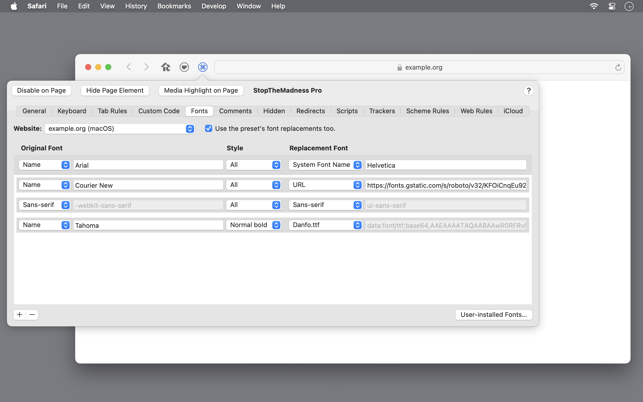Switch to the iCloud tab
Viewport: 643px width, 402px height.
[513, 111]
